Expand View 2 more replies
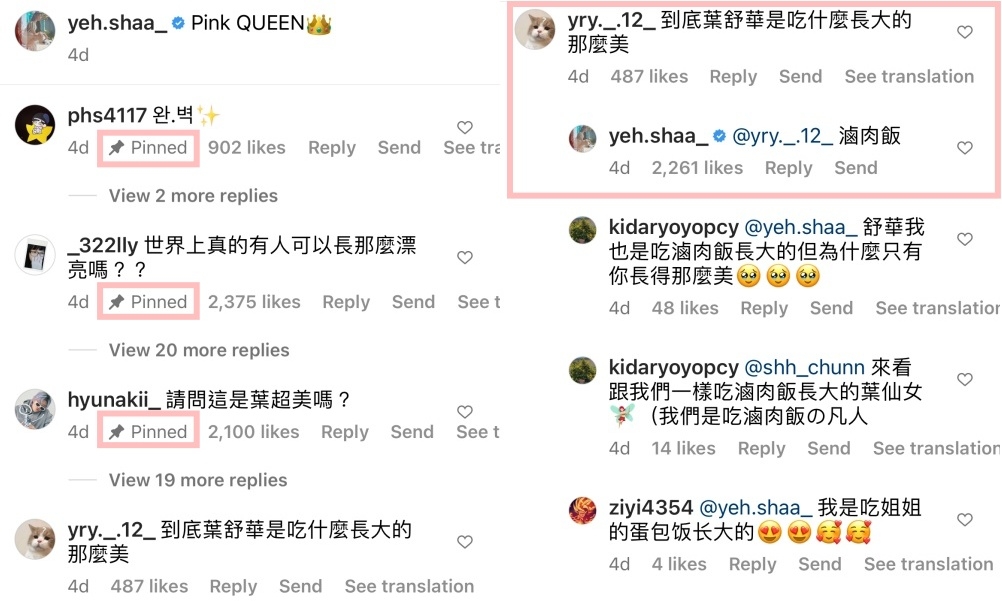This screenshot has width=1002, height=601. tap(193, 196)
